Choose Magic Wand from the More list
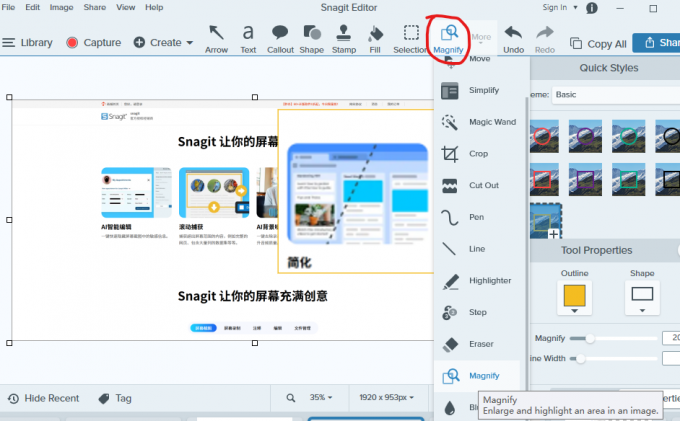680x421 pixels. pos(477,122)
